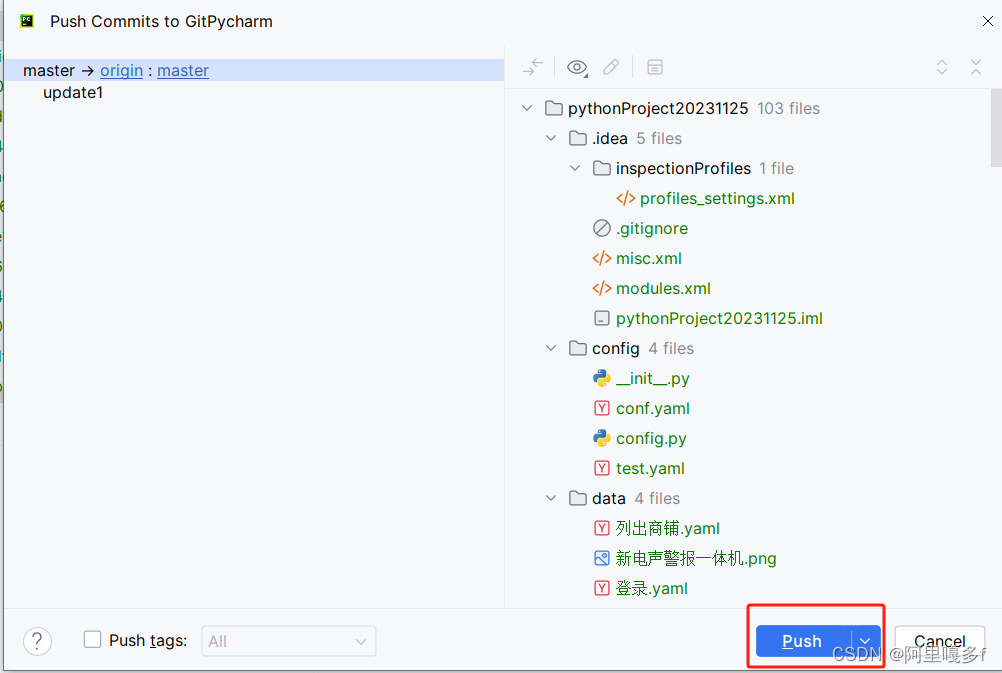Click the Expand All icon
This screenshot has height=673, width=1002.
tap(941, 67)
